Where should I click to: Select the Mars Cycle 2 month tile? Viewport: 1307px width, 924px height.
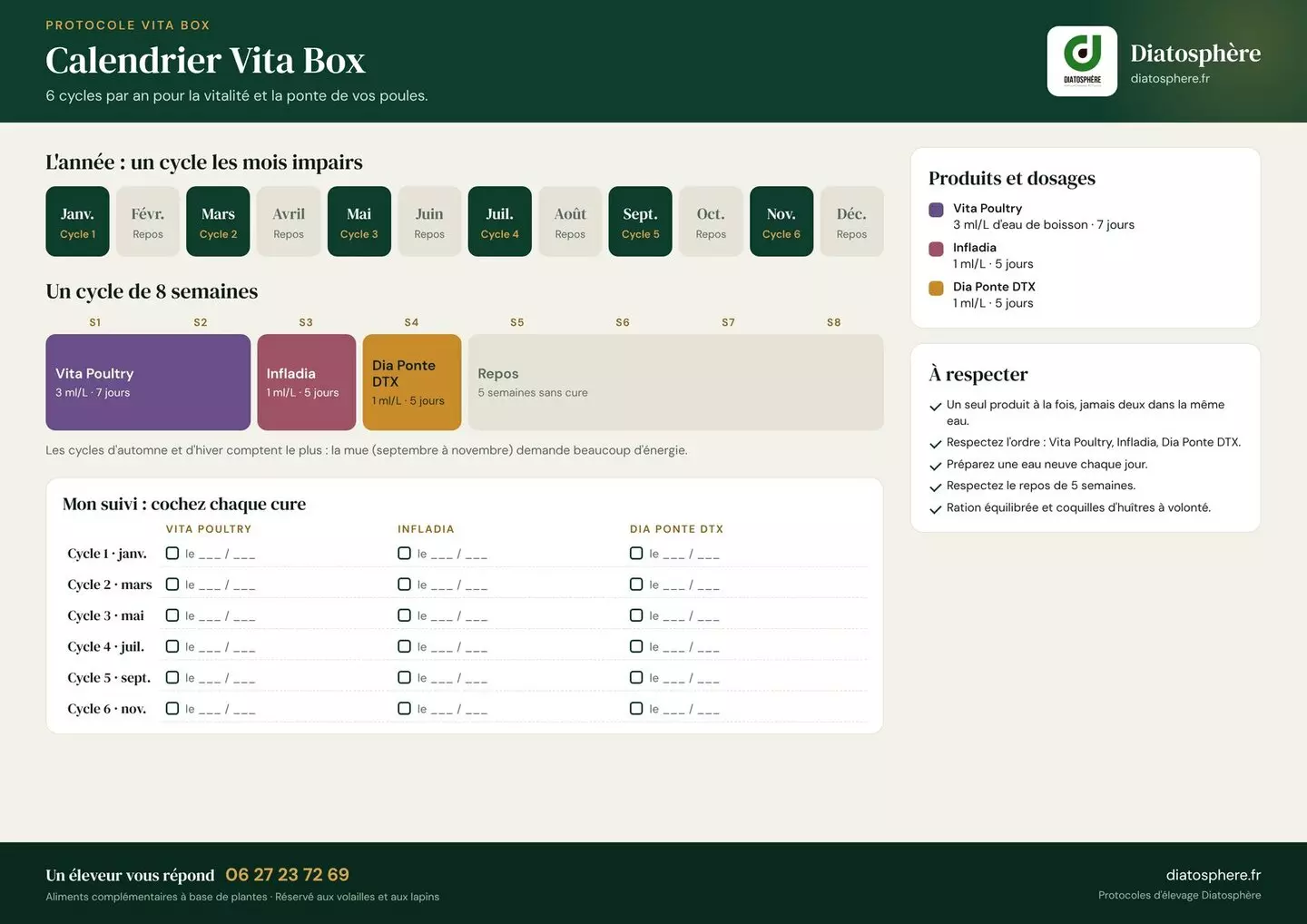pos(218,221)
